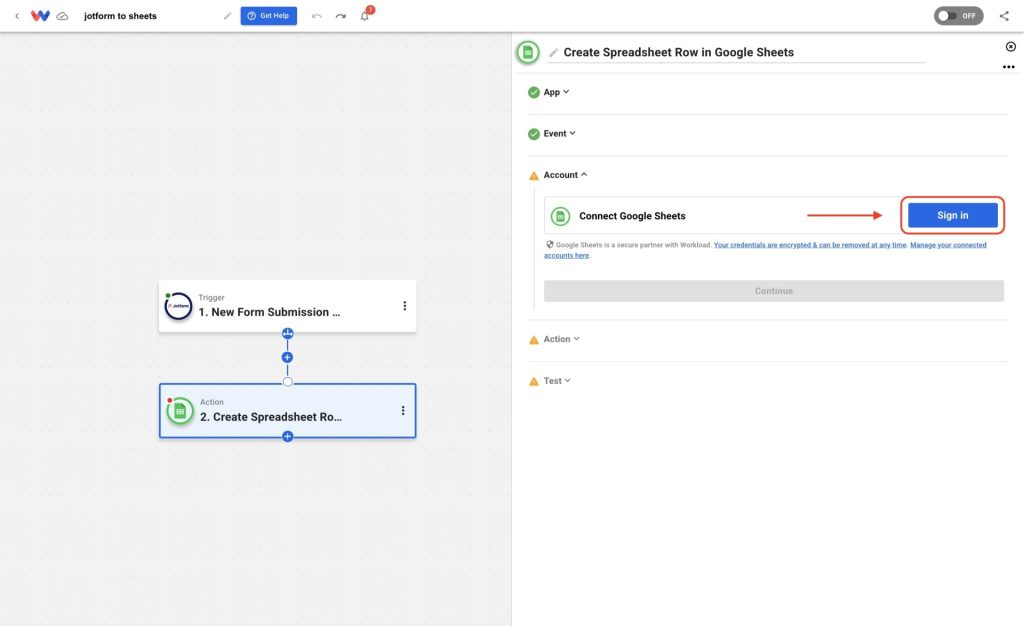The image size is (1024, 626).
Task: Click the Connect Google Sheets label
Action: [x=632, y=215]
